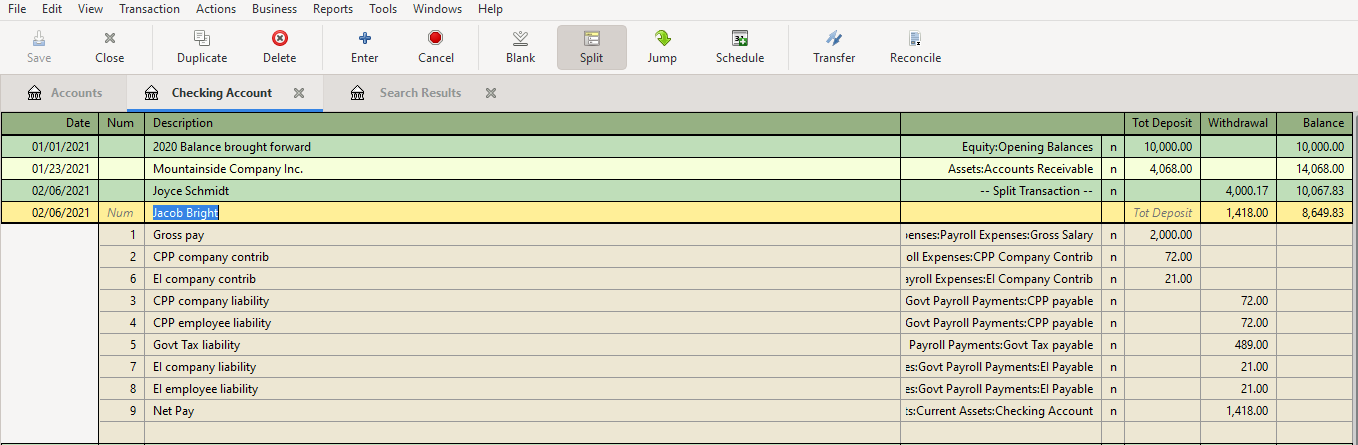Image resolution: width=1358 pixels, height=445 pixels.
Task: Close the Search Results tab
Action: [491, 93]
